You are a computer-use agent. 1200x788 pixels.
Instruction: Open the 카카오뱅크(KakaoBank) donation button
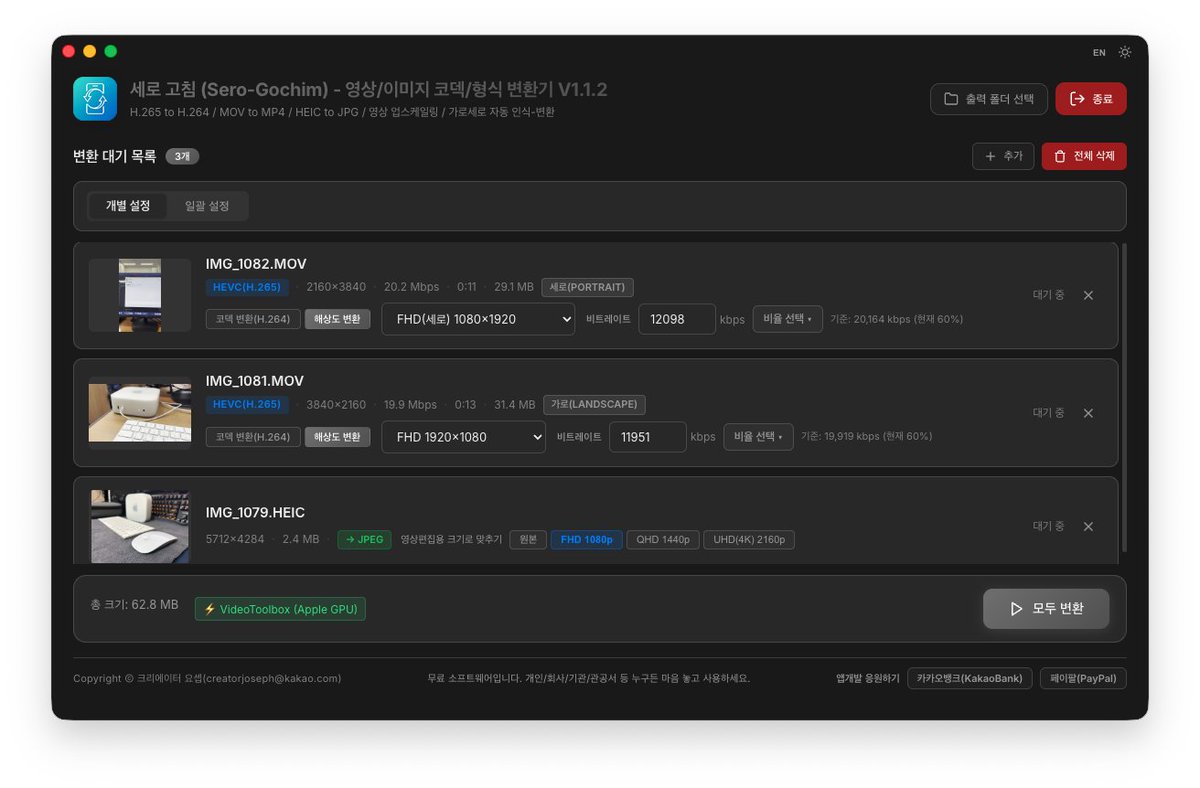(969, 678)
